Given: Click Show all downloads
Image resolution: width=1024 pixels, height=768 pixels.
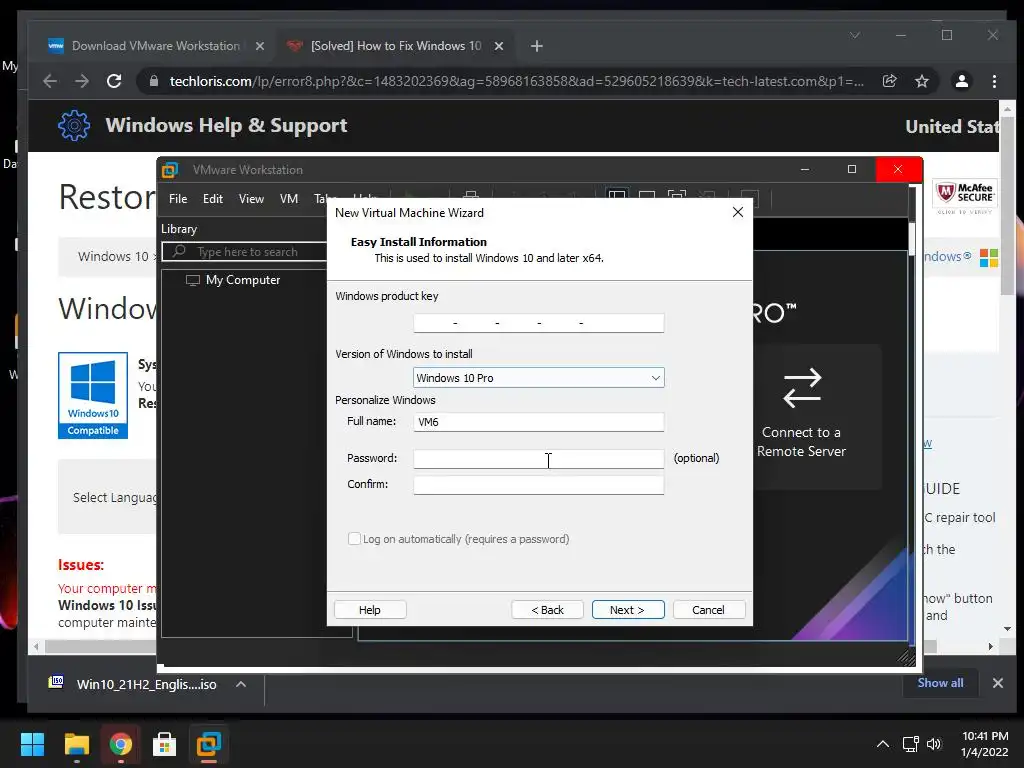Looking at the screenshot, I should click(x=940, y=682).
